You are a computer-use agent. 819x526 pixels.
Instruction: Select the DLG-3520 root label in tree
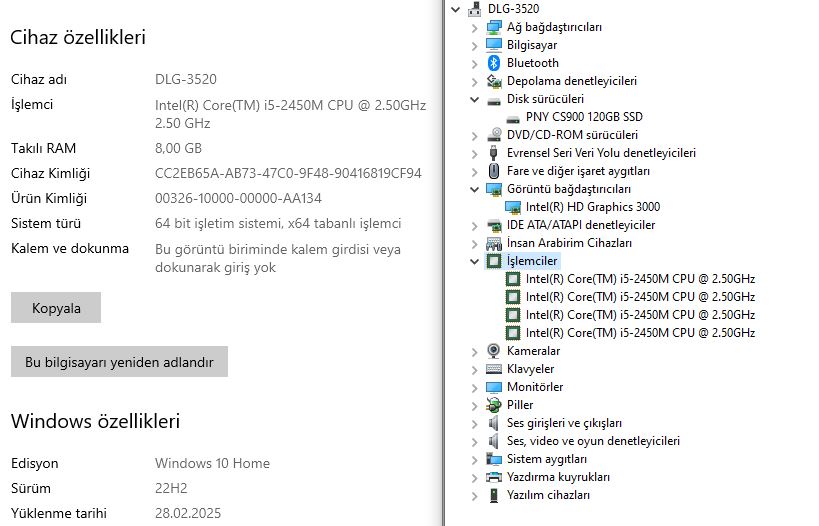[x=513, y=9]
